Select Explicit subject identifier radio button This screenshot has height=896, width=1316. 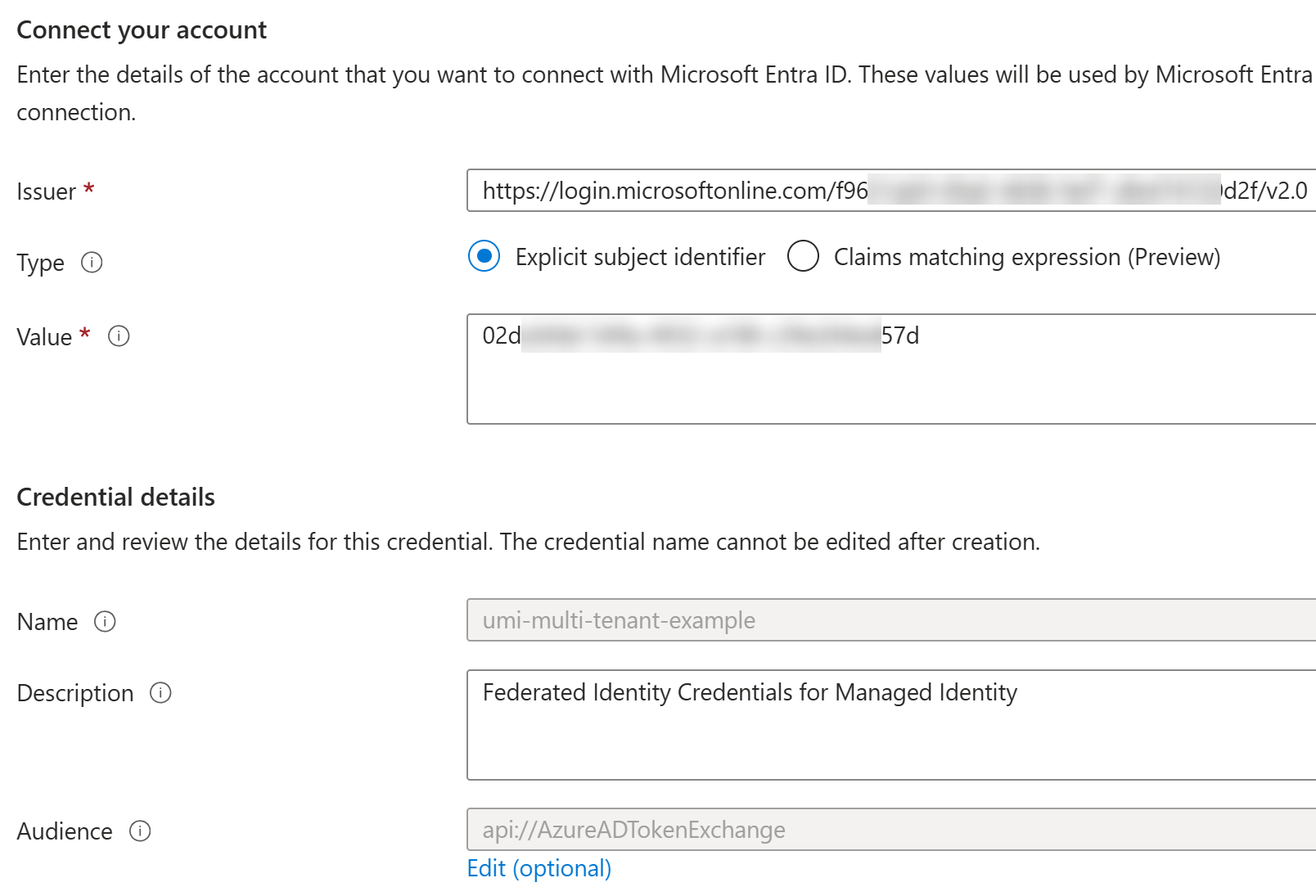pyautogui.click(x=484, y=256)
